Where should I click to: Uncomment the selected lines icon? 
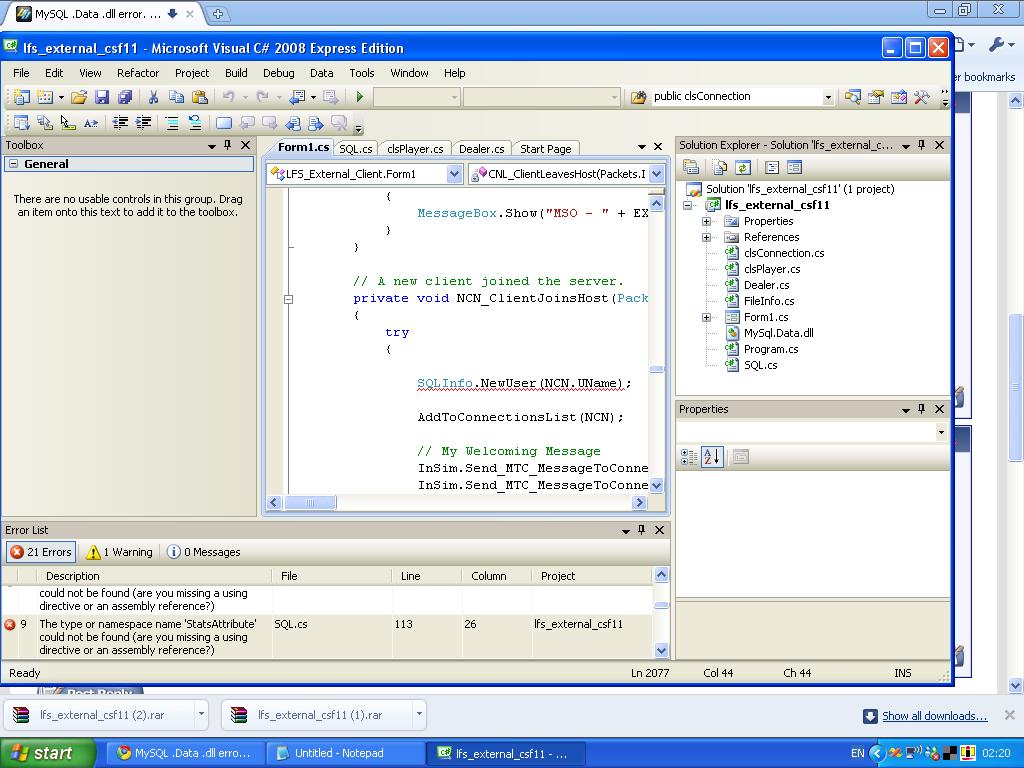[195, 122]
